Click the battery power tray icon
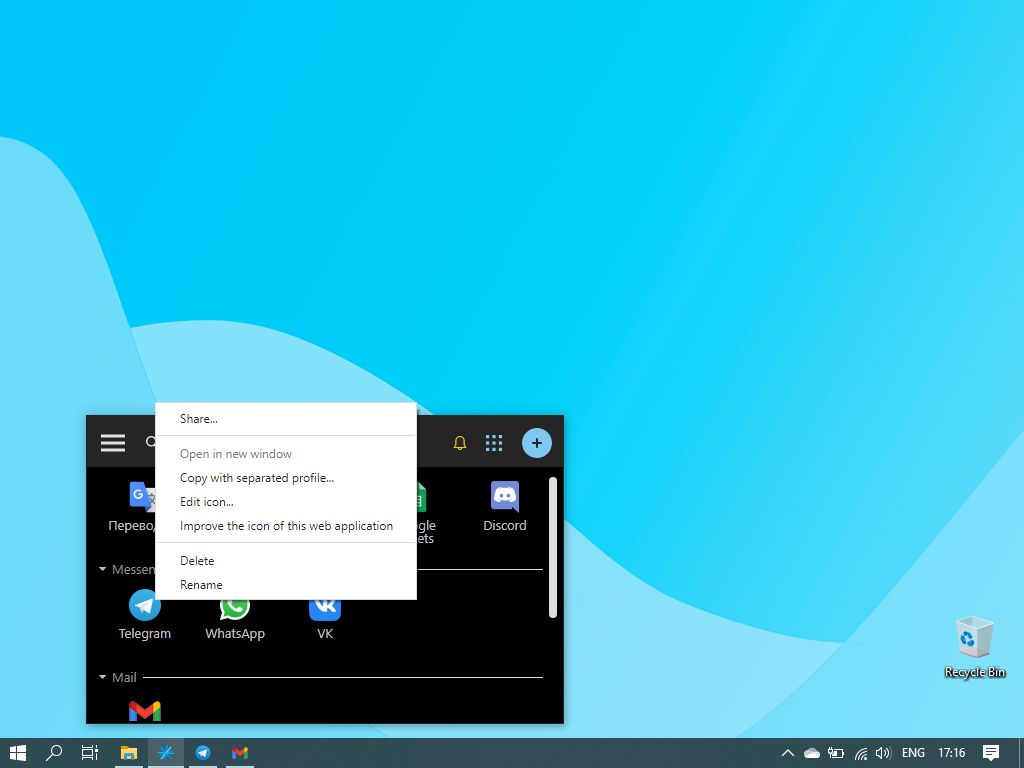Viewport: 1024px width, 768px height. [x=836, y=753]
